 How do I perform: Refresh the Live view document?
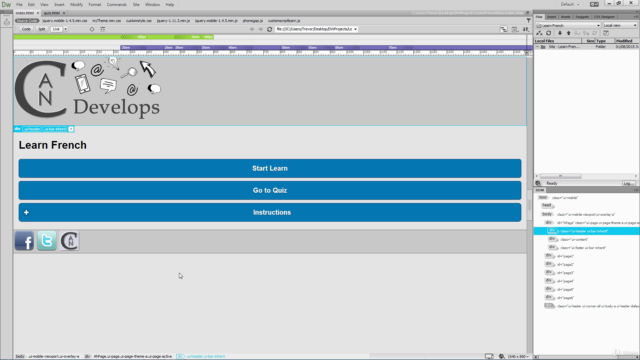pos(269,29)
